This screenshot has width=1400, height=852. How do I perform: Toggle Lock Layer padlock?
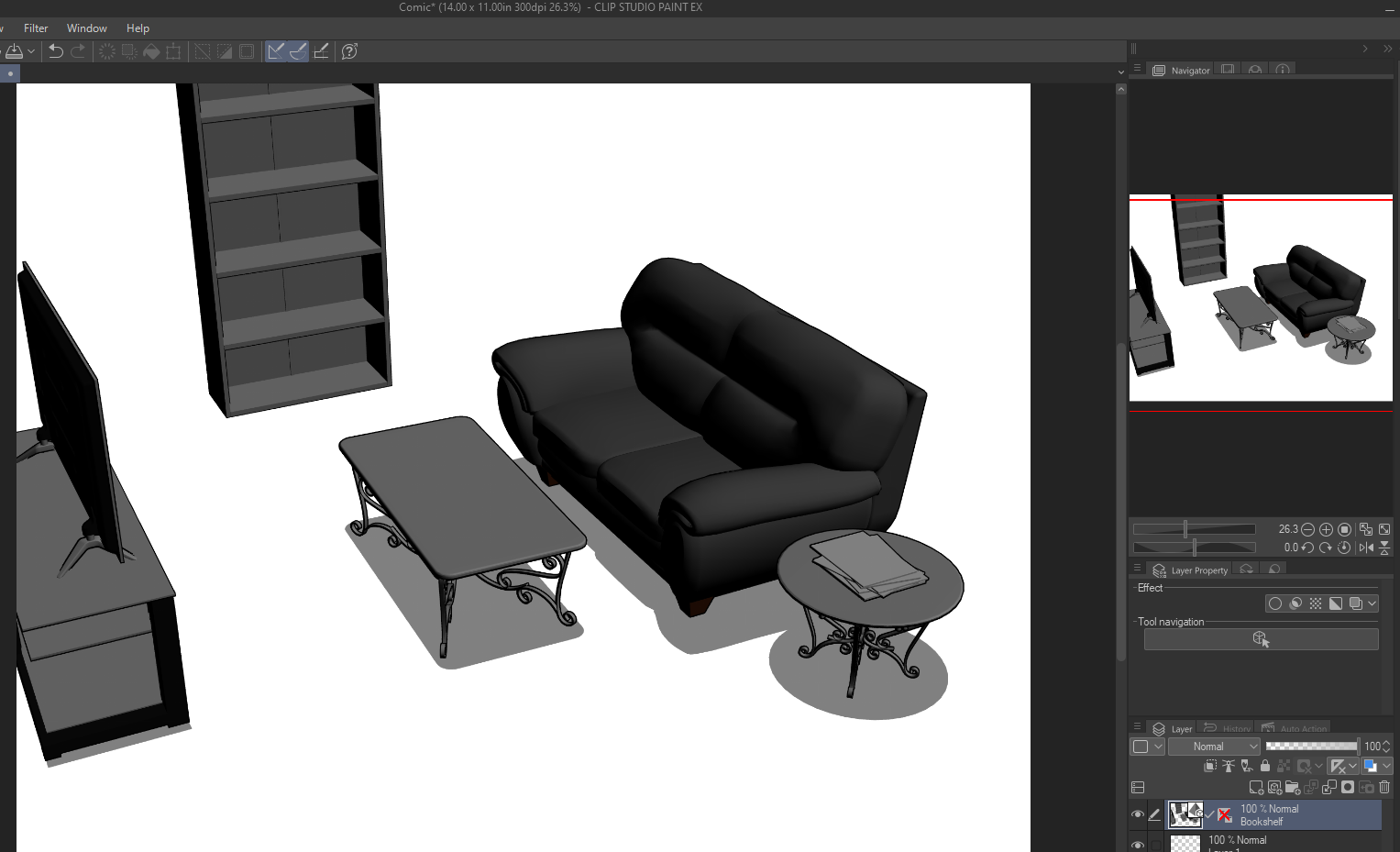click(1265, 766)
